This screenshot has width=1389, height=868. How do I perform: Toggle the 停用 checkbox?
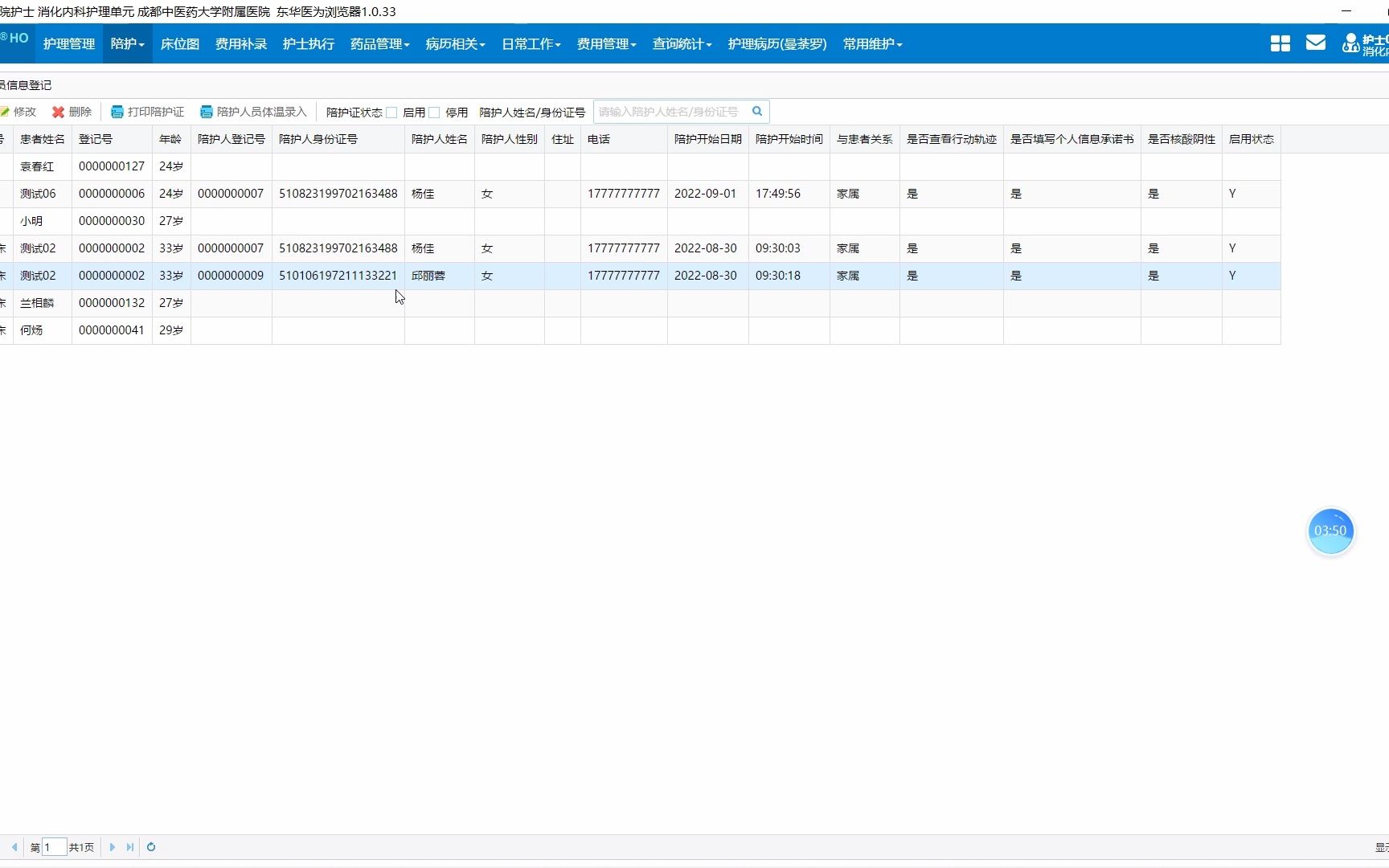(434, 113)
